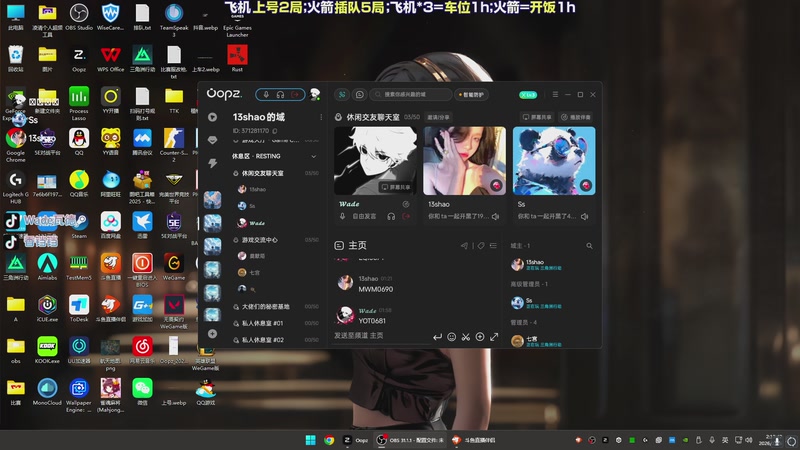Click the green Lv3 level badge
Screen dimensions: 800x450
[x=528, y=95]
